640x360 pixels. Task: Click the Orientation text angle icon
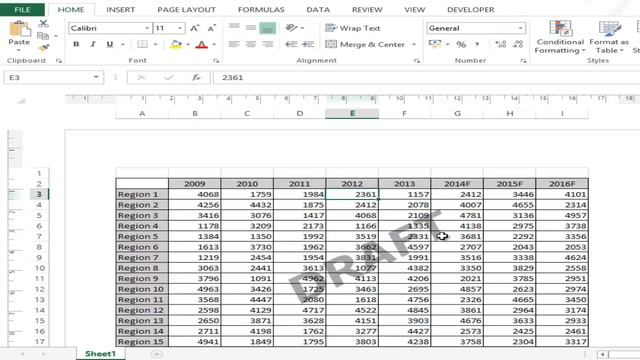[x=291, y=28]
